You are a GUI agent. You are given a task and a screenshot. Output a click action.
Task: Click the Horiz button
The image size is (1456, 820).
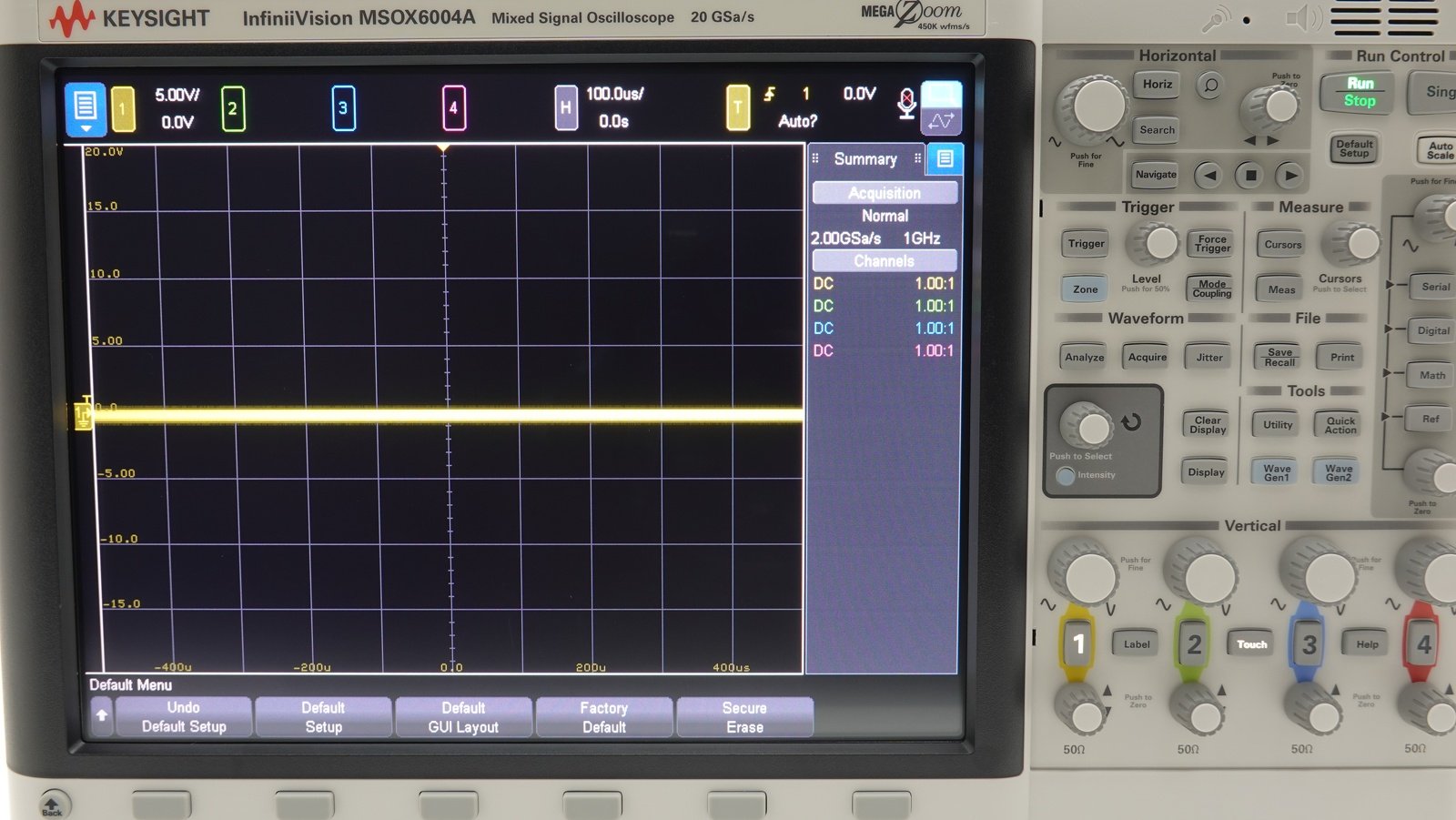click(x=1158, y=85)
